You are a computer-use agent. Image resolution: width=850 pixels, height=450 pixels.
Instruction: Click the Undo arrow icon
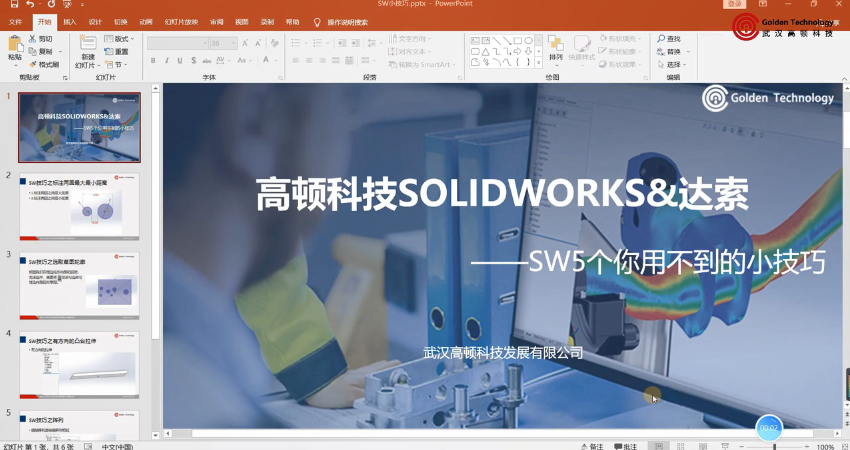(x=30, y=4)
